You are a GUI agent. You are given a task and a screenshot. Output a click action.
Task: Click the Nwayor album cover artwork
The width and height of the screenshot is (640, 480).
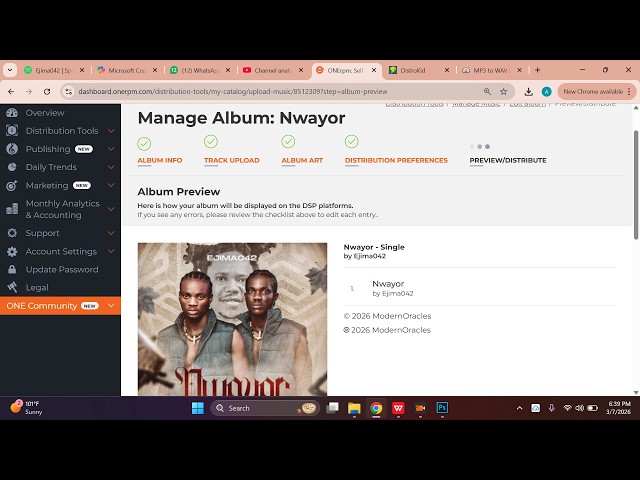tap(232, 319)
